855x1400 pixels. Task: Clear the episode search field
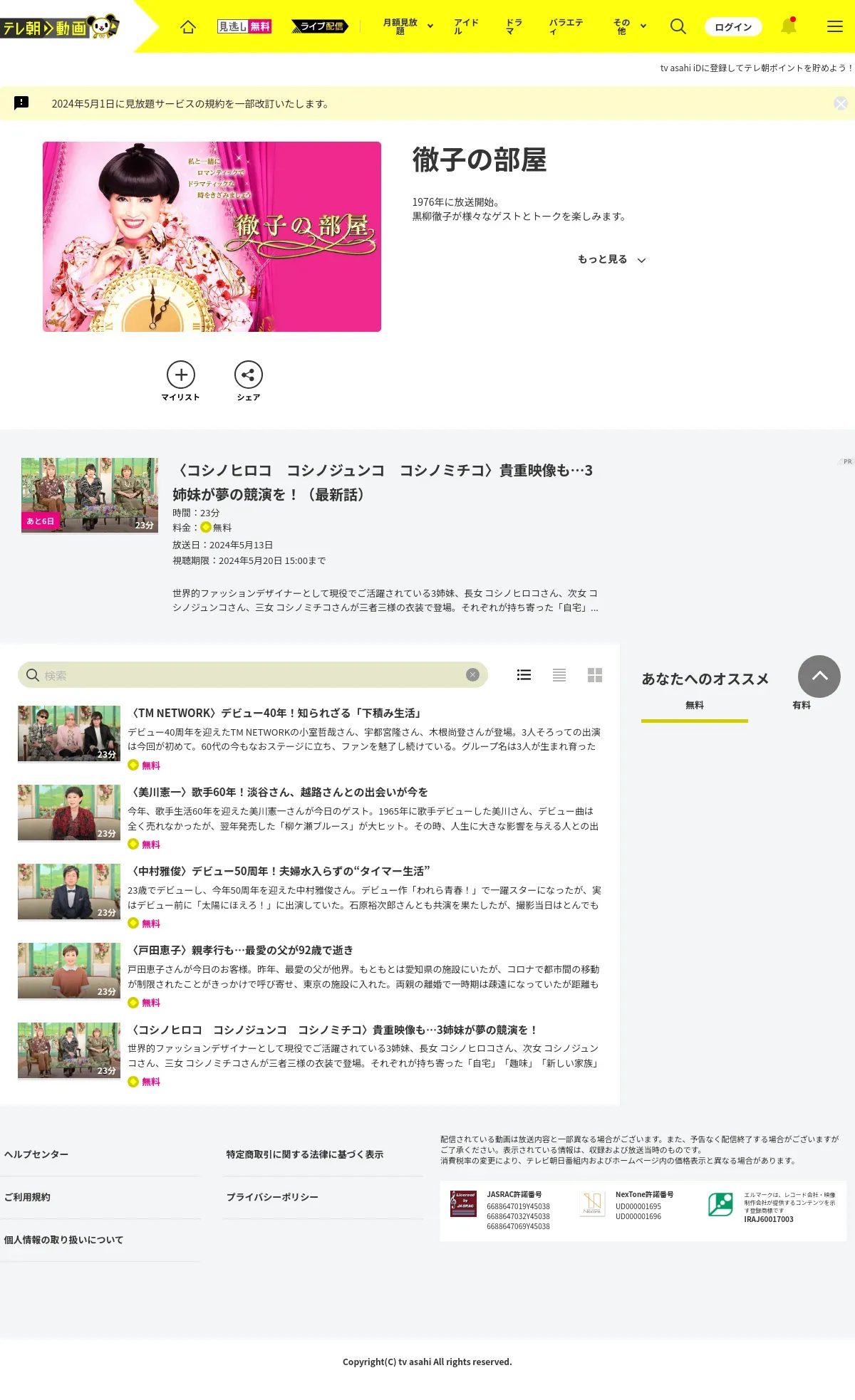pyautogui.click(x=472, y=675)
